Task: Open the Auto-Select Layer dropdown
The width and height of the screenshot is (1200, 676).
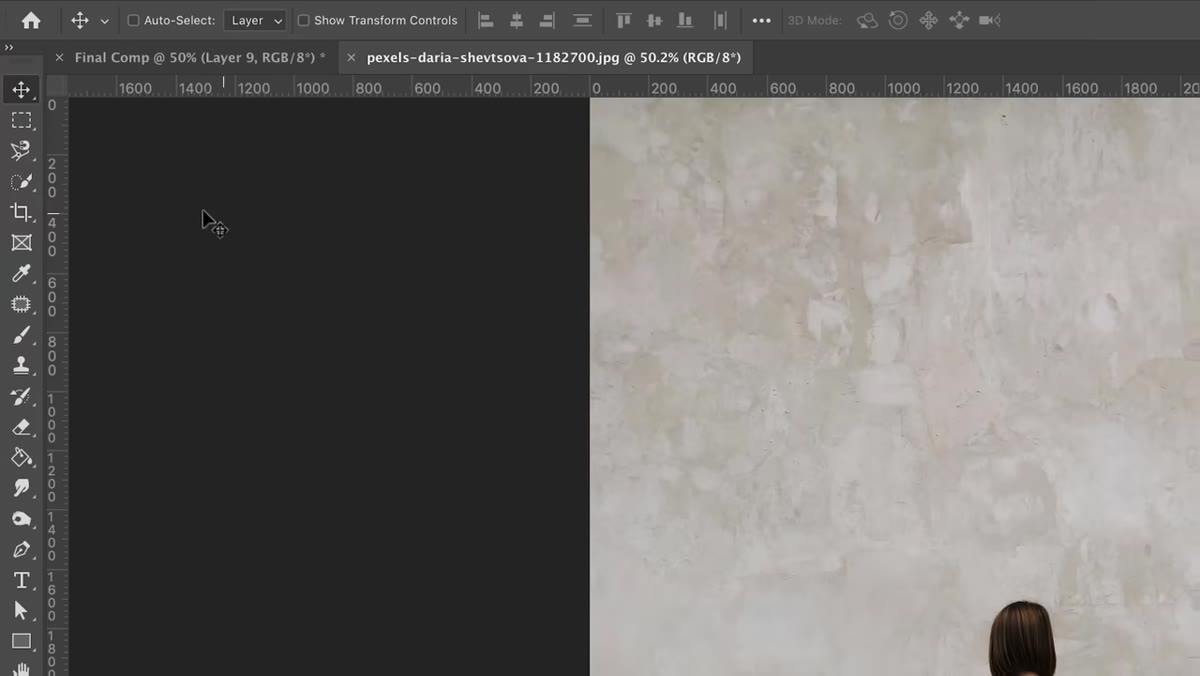Action: (254, 20)
